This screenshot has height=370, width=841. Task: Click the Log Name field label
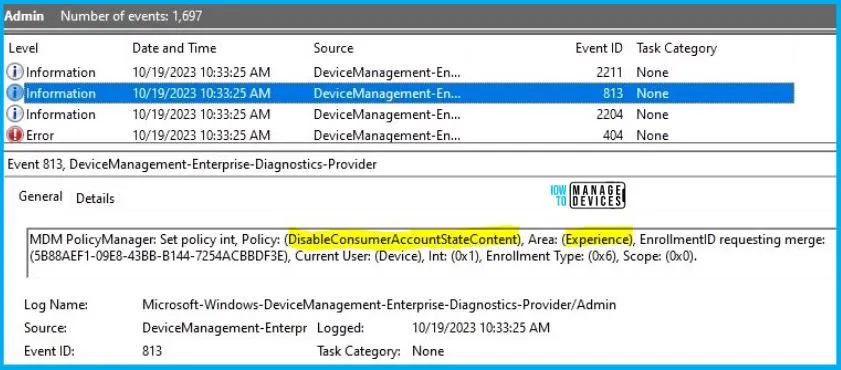pyautogui.click(x=56, y=305)
